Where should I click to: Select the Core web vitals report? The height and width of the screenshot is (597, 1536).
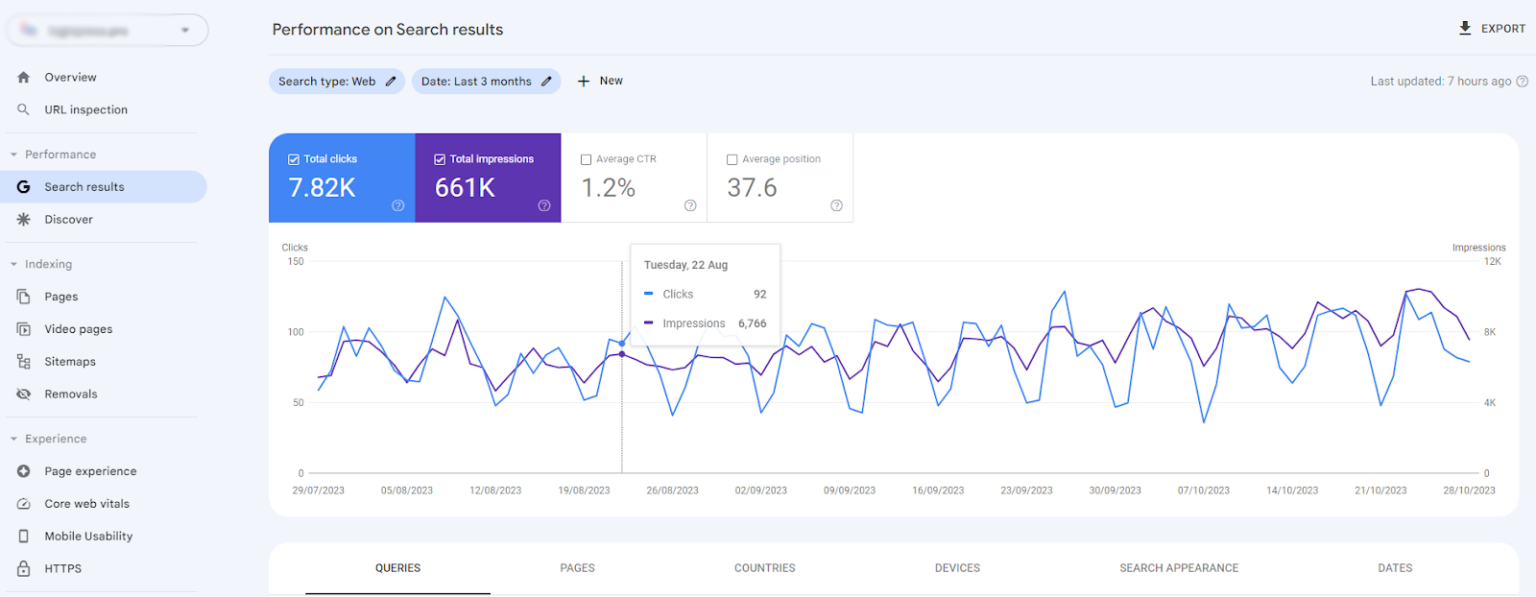[87, 503]
